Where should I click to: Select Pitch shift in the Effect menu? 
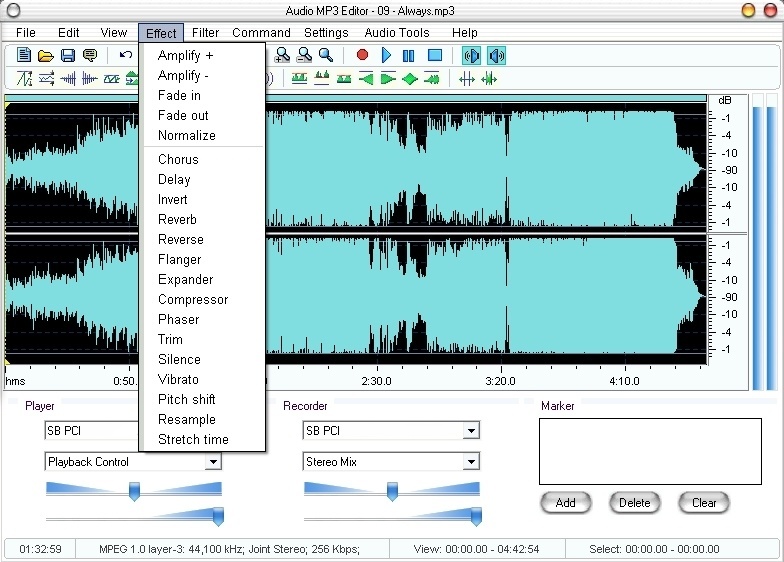tap(203, 399)
